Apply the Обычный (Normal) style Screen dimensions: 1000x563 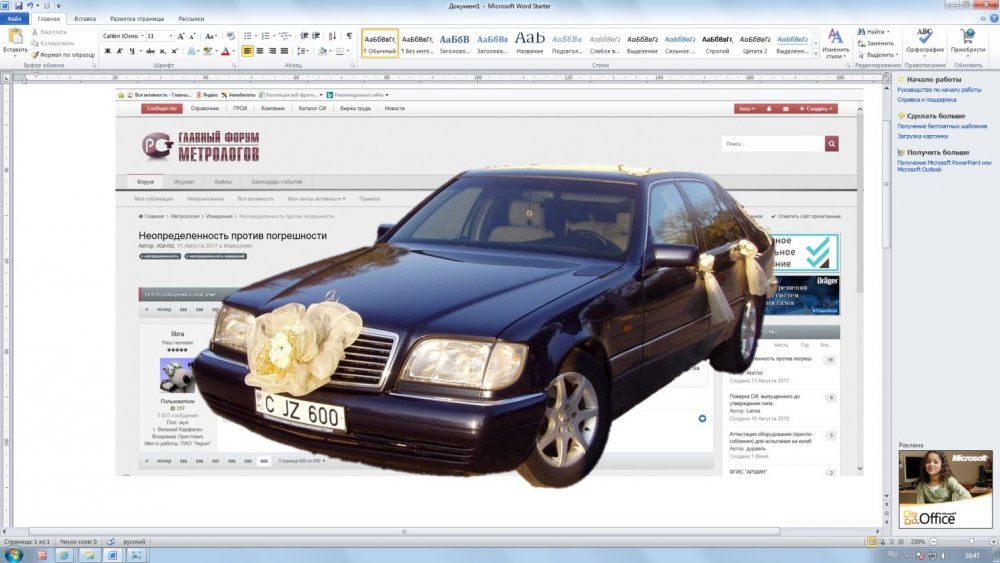pos(380,43)
